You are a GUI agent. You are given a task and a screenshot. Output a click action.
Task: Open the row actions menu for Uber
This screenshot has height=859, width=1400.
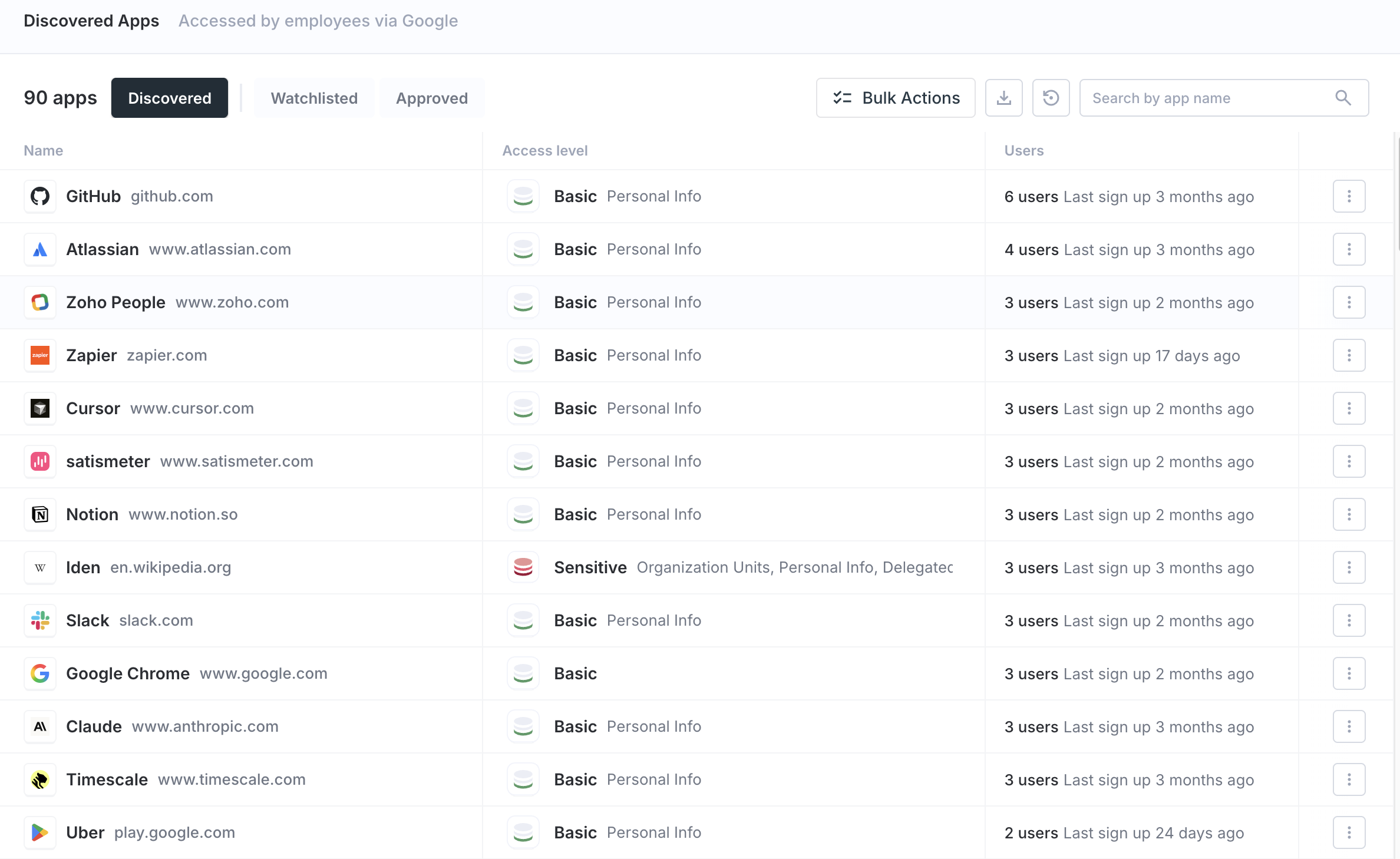click(x=1349, y=832)
